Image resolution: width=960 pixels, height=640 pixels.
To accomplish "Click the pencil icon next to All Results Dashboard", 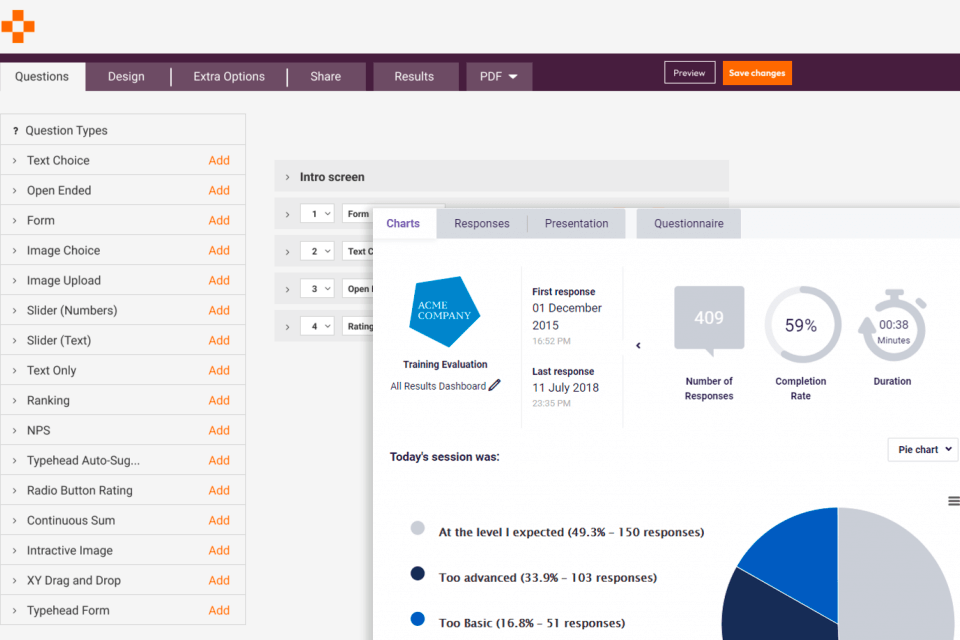I will [x=495, y=385].
